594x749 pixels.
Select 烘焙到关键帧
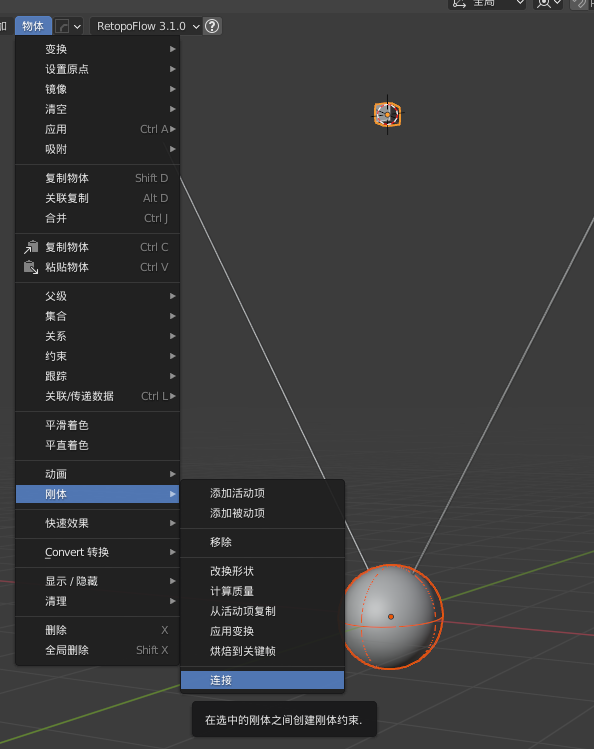pos(262,652)
